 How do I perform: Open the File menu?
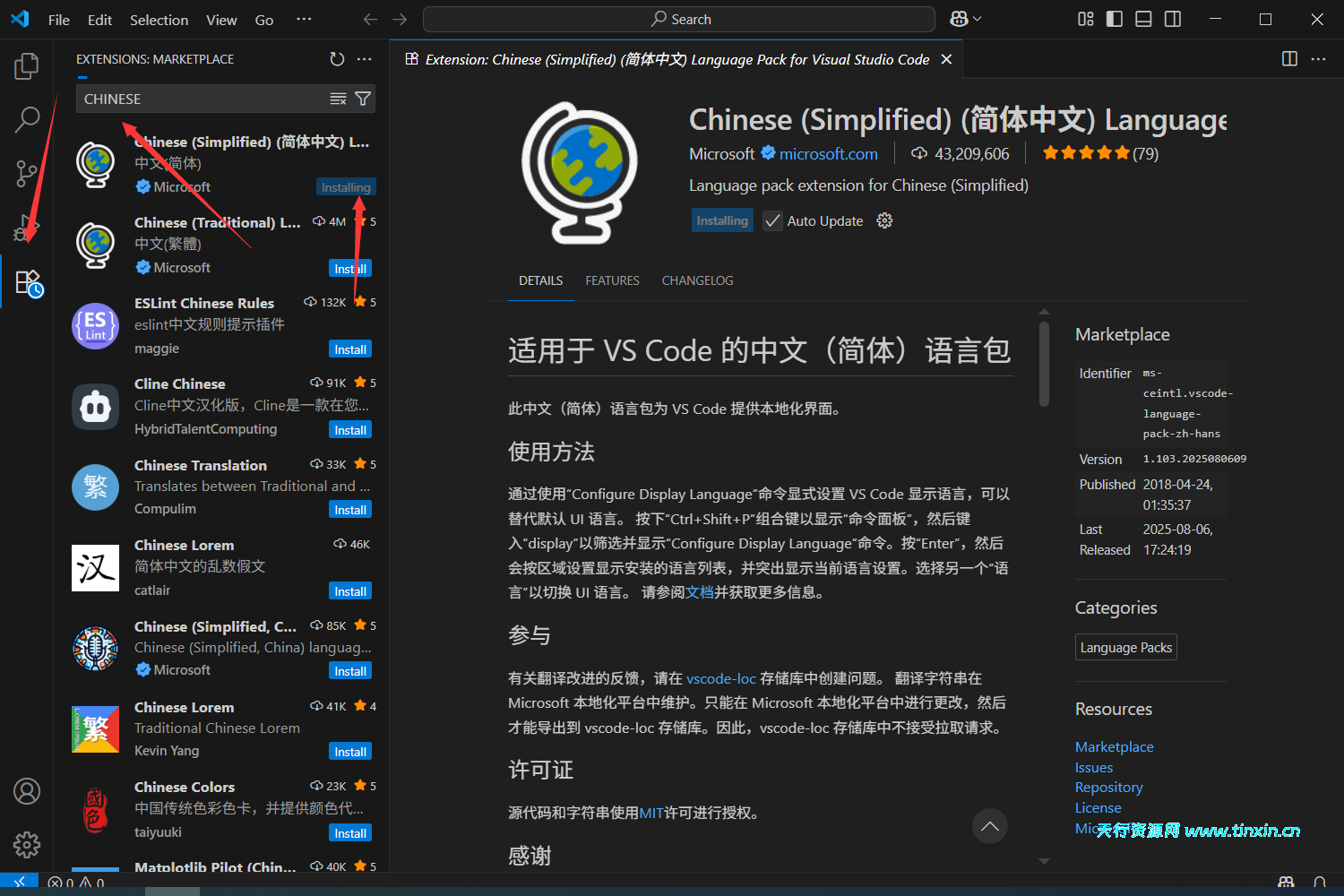59,20
